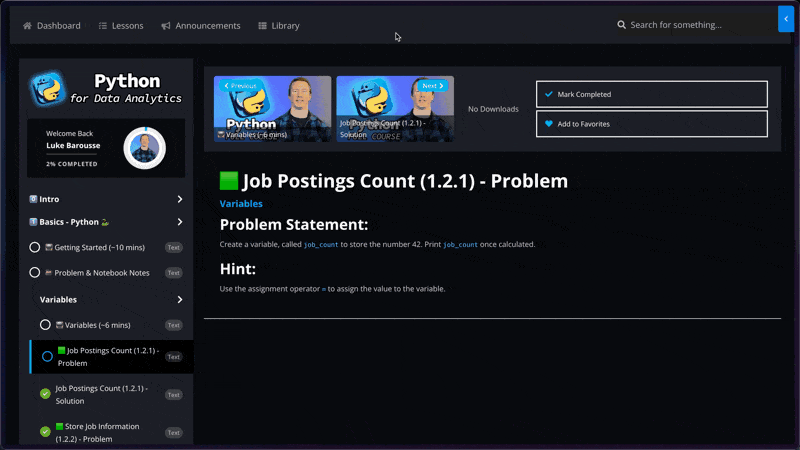Click the Mark Completed button
This screenshot has width=800, height=450.
(652, 94)
